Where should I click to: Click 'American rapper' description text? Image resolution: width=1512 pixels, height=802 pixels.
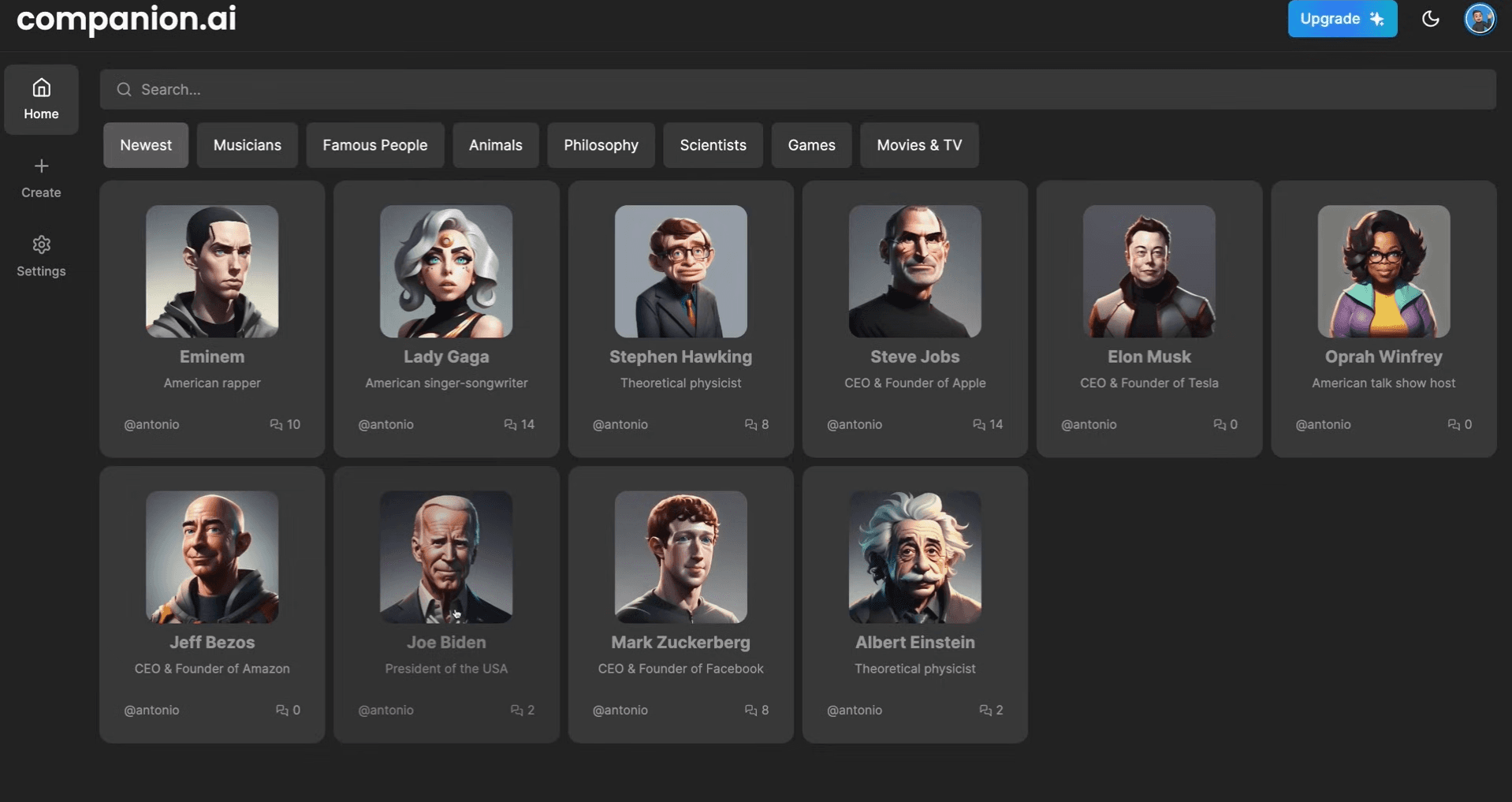click(x=212, y=383)
